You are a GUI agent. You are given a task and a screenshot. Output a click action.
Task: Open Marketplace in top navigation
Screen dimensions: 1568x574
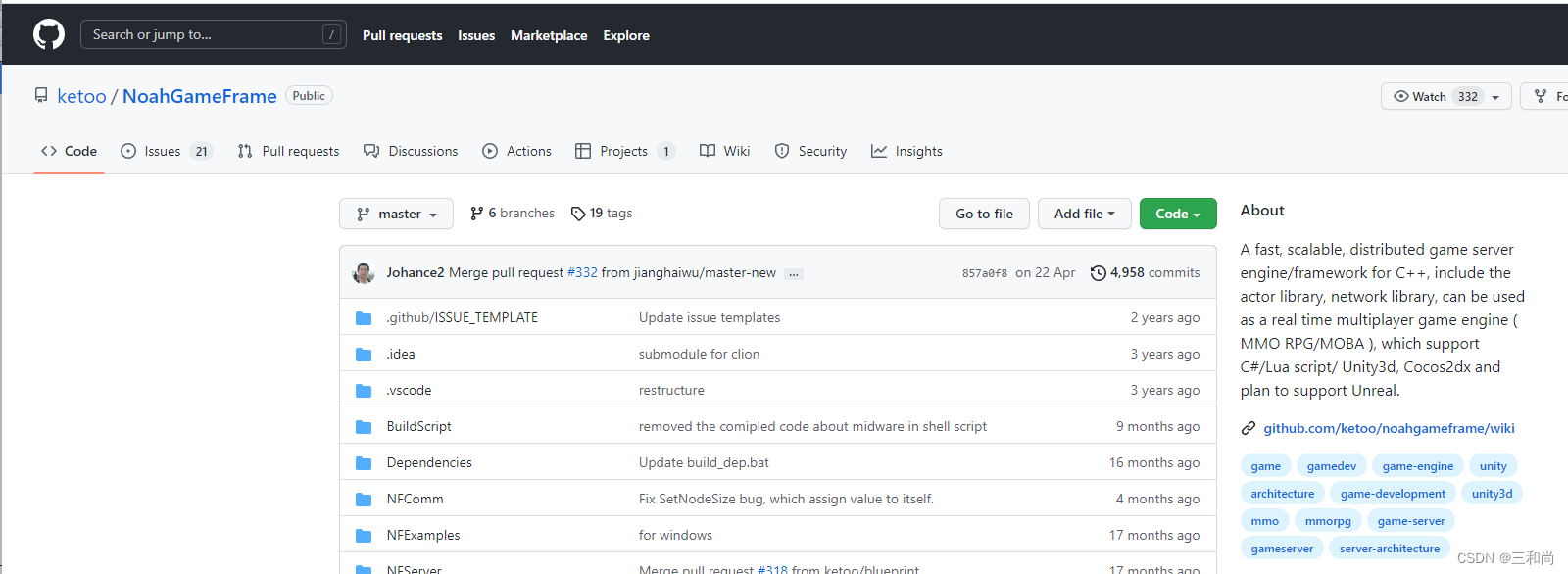tap(549, 35)
